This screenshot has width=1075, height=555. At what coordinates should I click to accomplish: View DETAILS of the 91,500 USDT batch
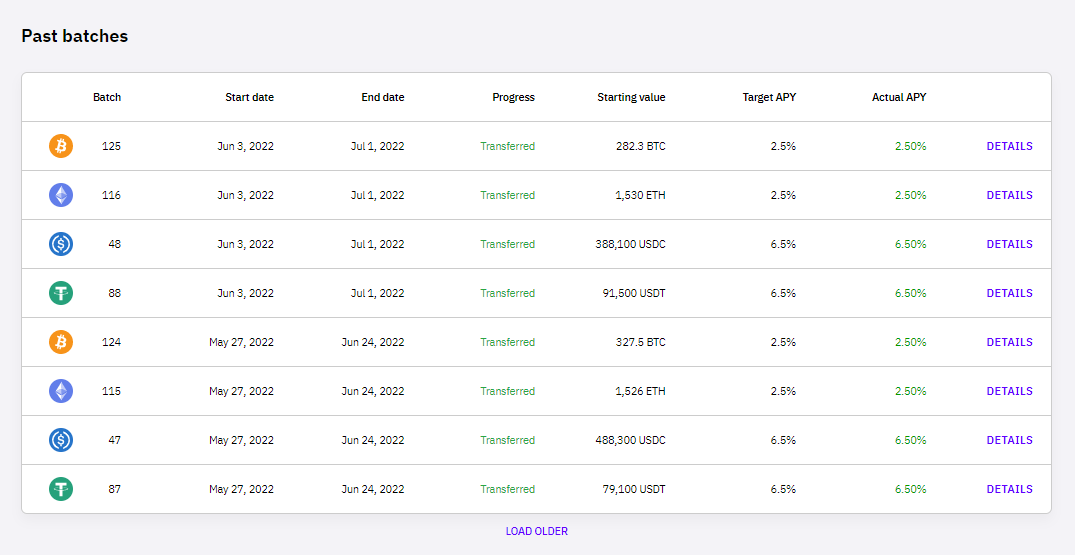click(x=1009, y=293)
